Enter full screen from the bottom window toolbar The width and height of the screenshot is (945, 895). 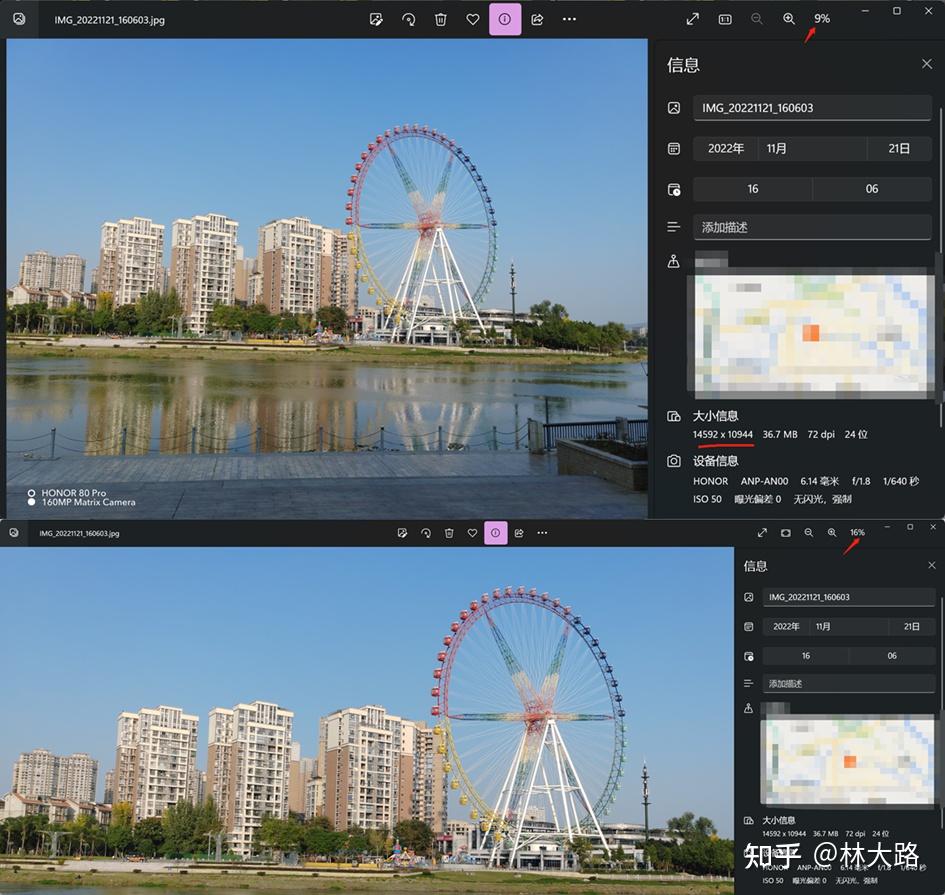(x=762, y=533)
